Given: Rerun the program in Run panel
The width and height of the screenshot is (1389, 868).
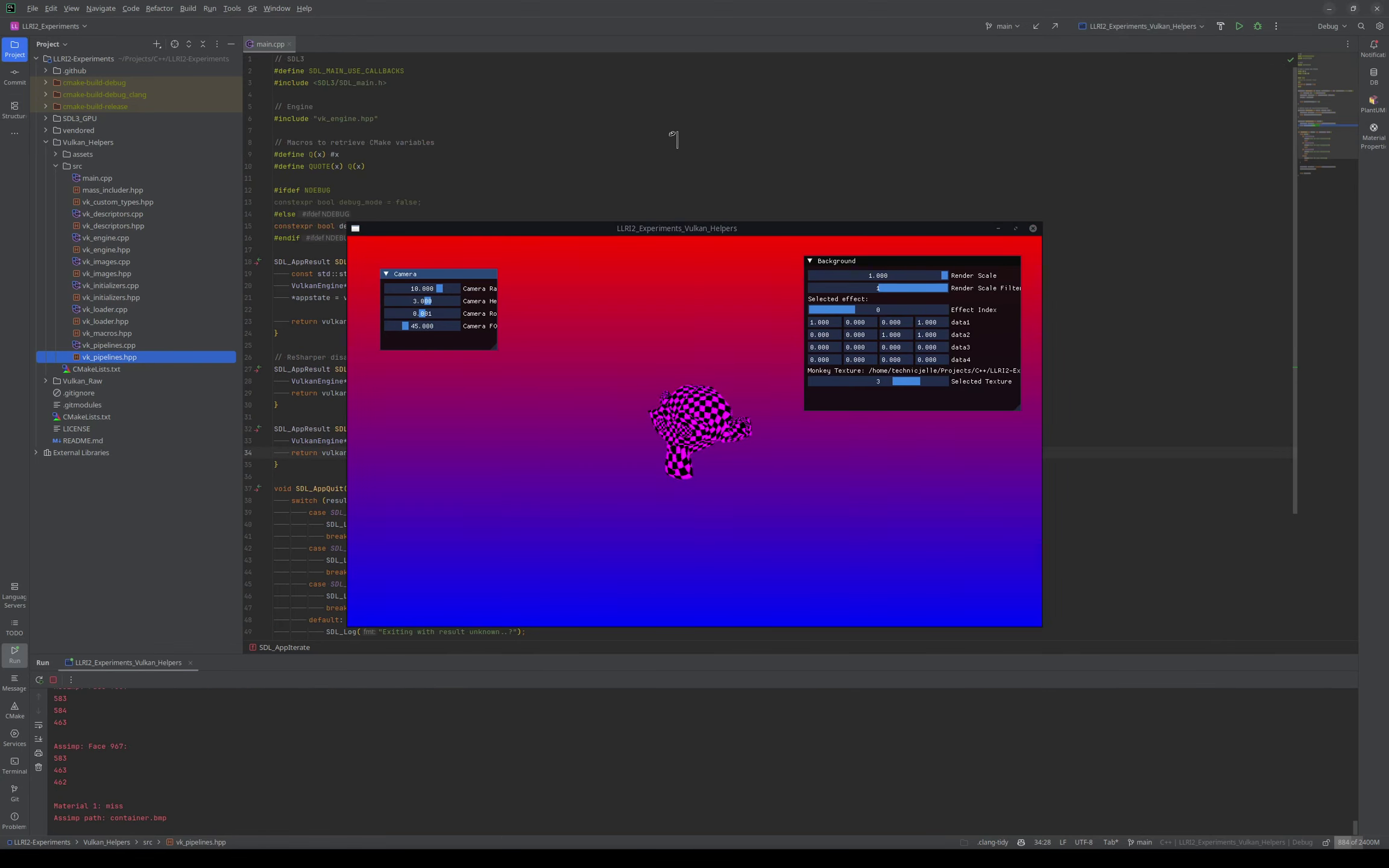Looking at the screenshot, I should pos(39,679).
